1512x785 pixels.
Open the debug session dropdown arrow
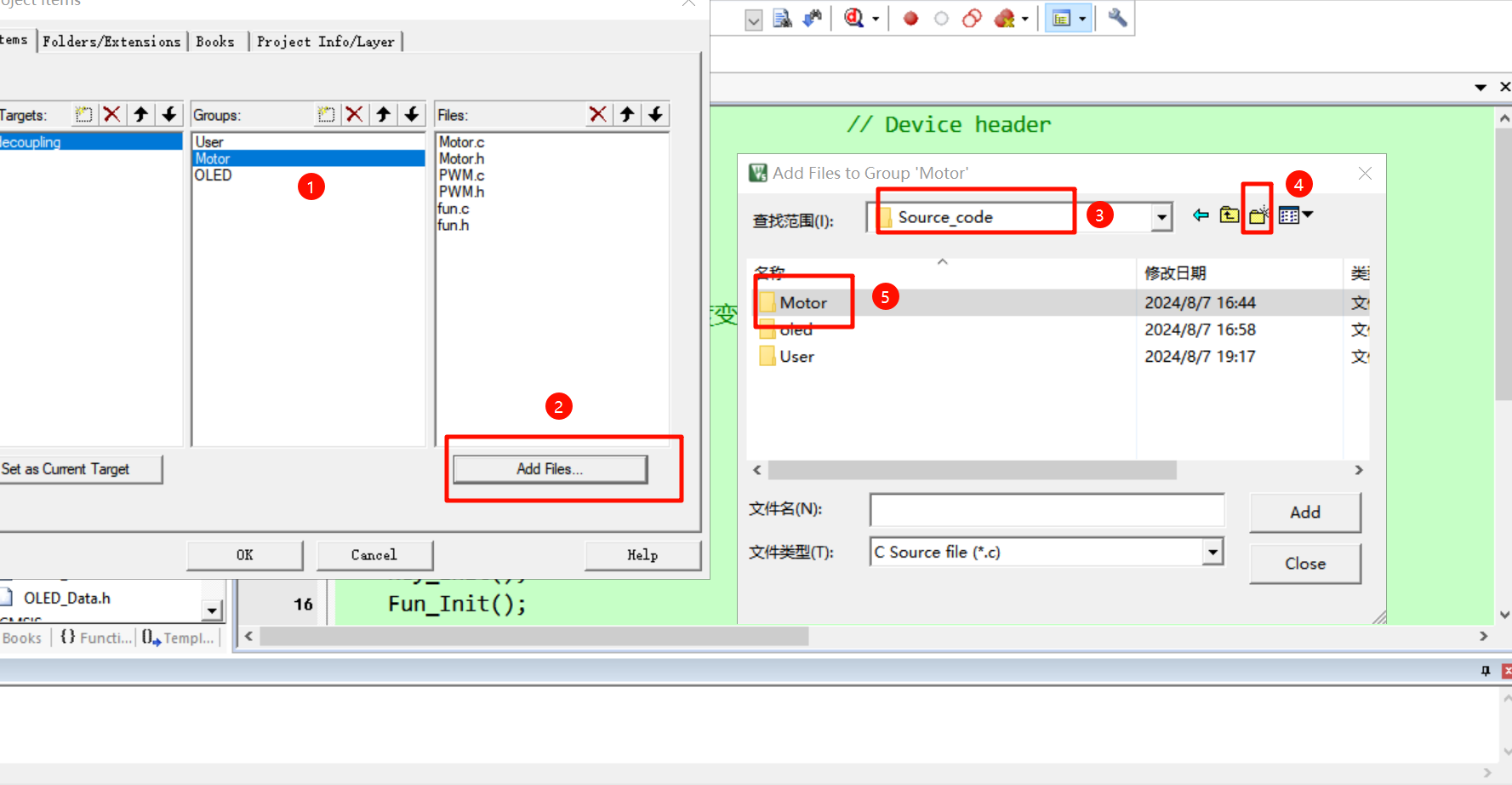pyautogui.click(x=876, y=19)
